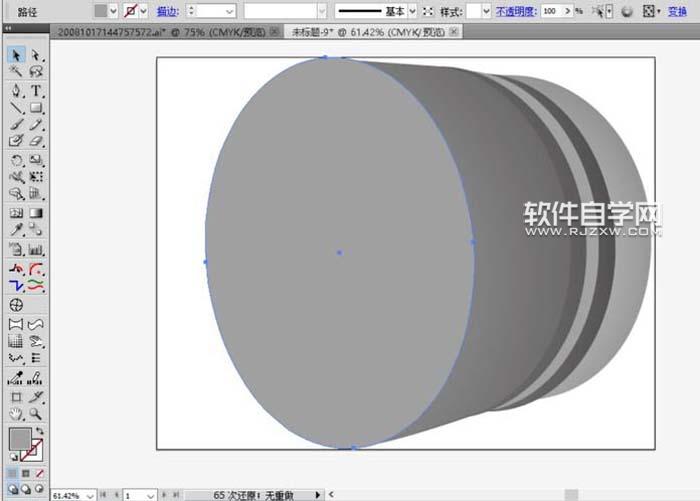Open the Select Similar options dropdown
The image size is (700, 501).
coord(609,11)
